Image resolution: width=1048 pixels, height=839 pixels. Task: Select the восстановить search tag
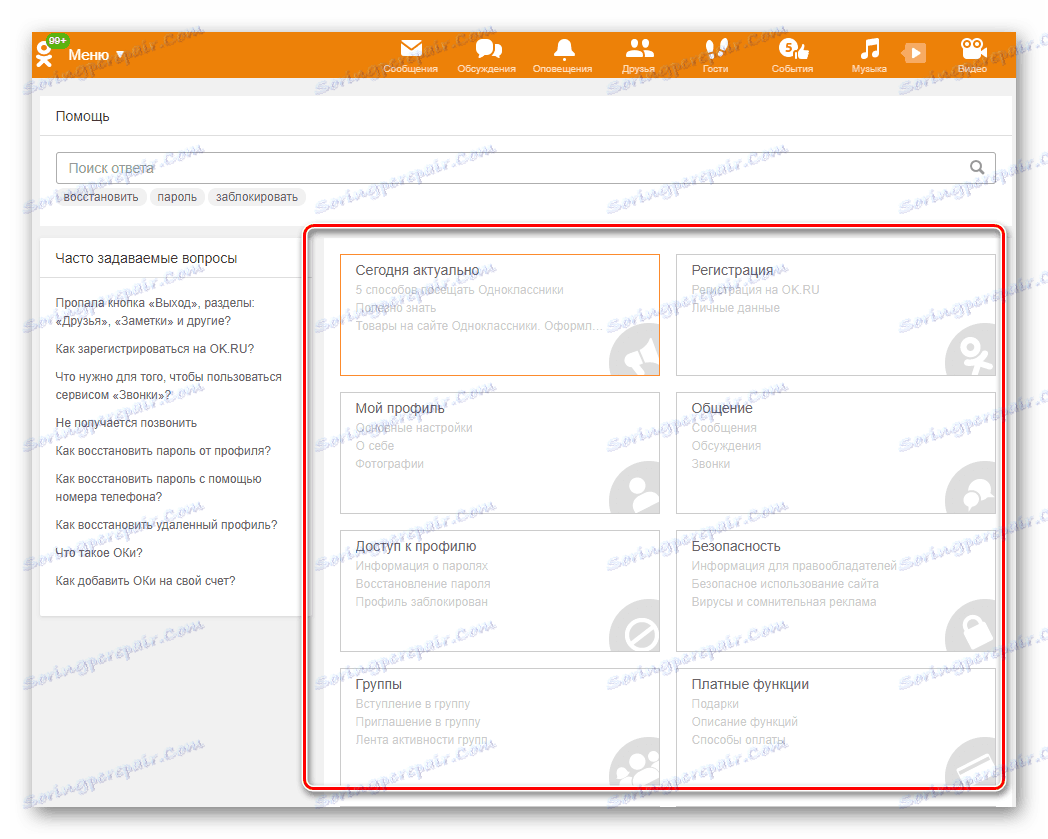coord(101,197)
